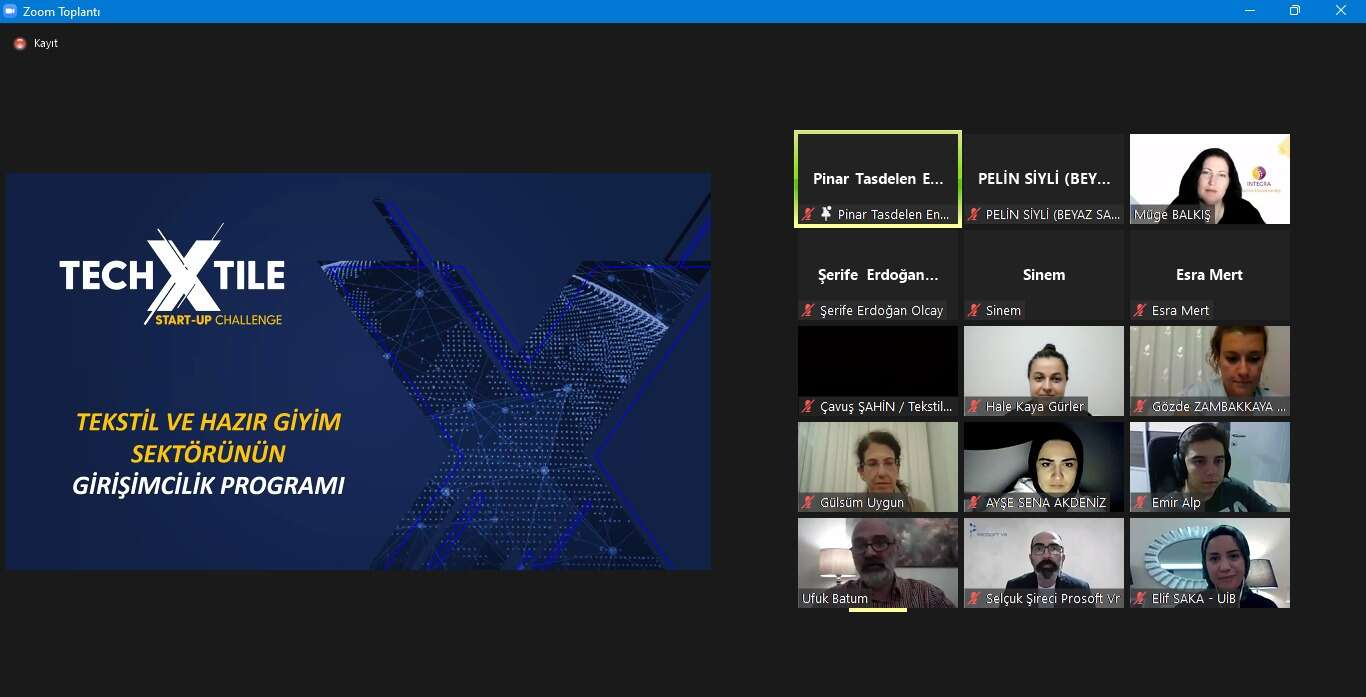Click the muted mic icon beside Emir Alp
This screenshot has width=1366, height=697.
[x=1140, y=502]
